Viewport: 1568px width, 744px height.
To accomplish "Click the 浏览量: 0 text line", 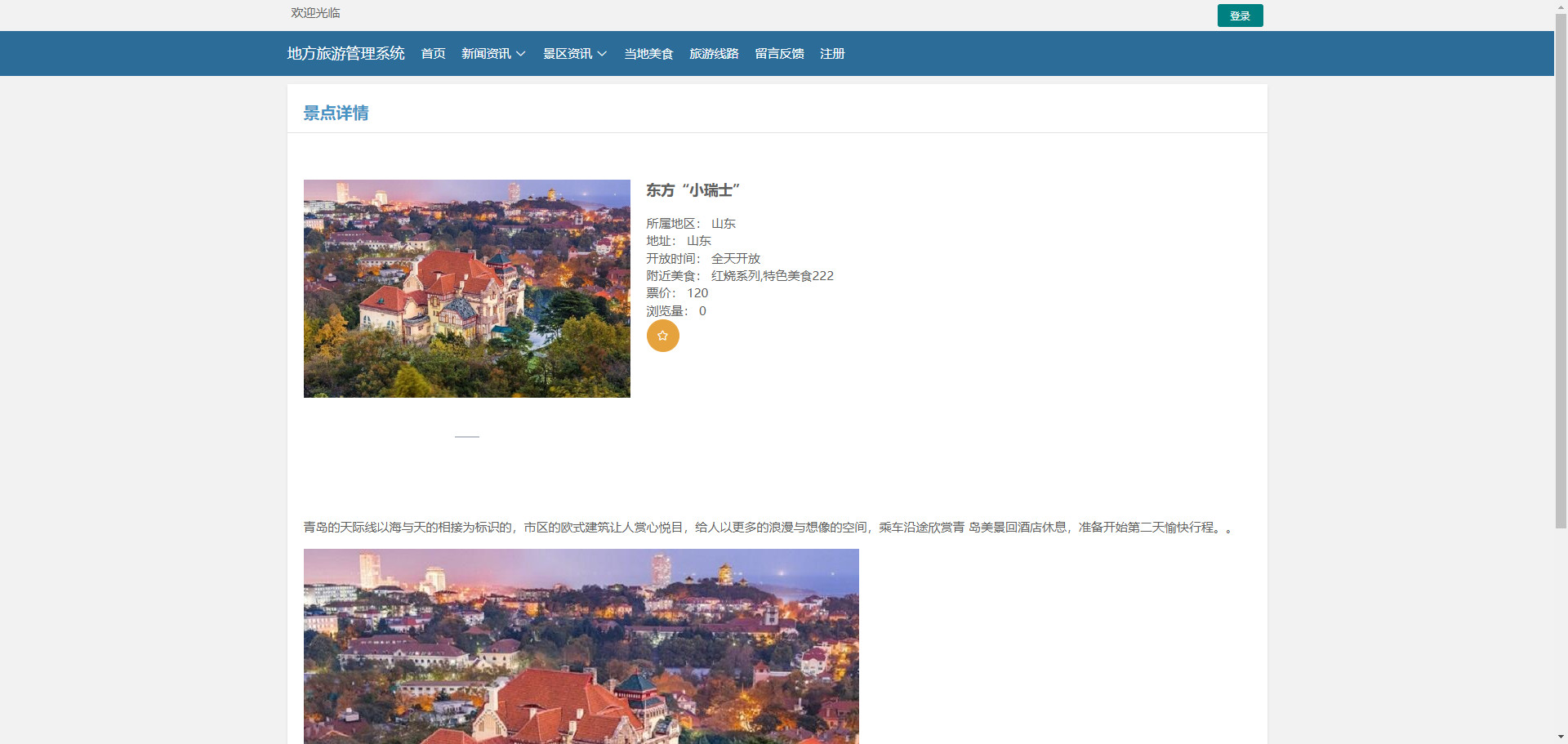I will coord(676,311).
